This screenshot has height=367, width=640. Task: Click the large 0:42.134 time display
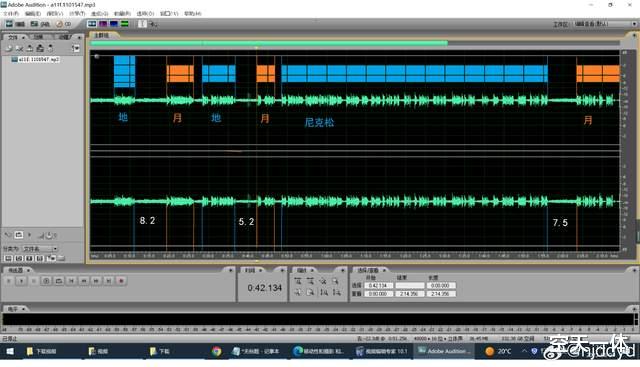pyautogui.click(x=264, y=288)
